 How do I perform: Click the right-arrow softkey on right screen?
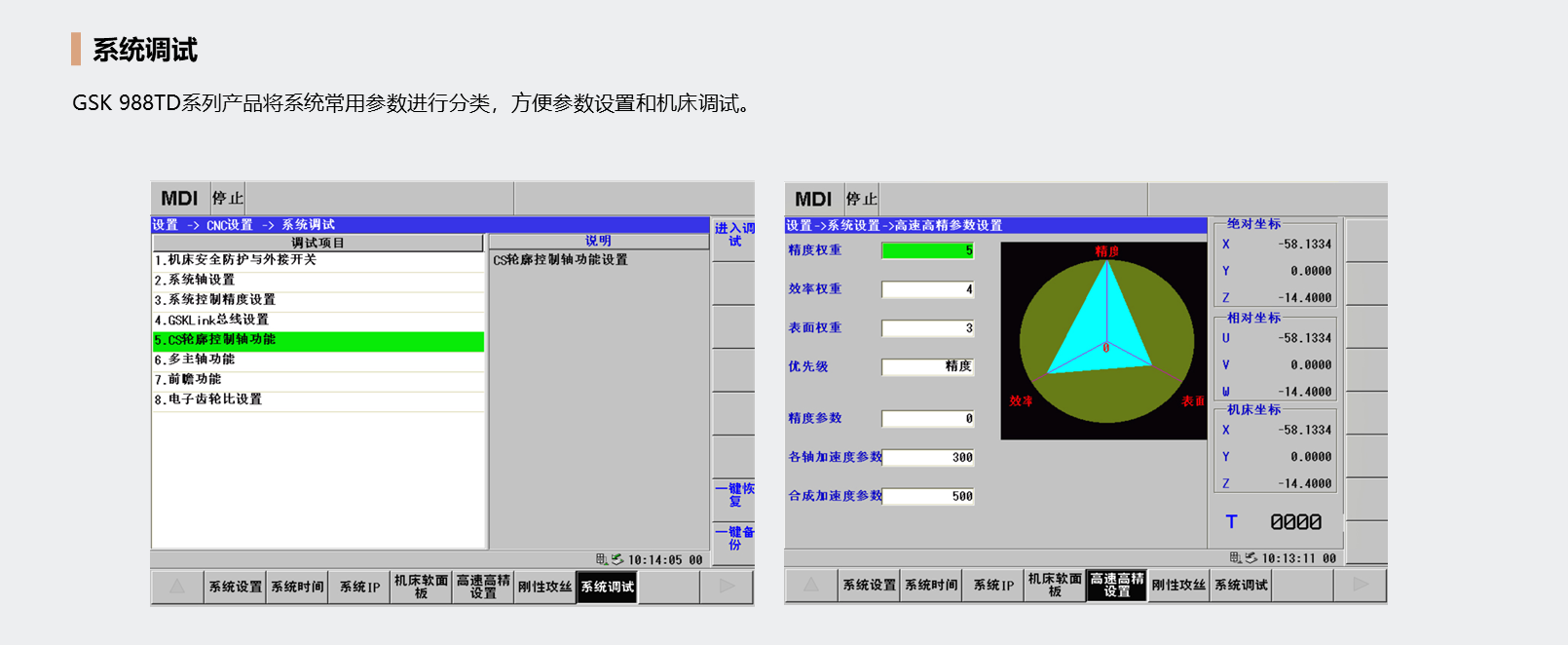click(1361, 585)
